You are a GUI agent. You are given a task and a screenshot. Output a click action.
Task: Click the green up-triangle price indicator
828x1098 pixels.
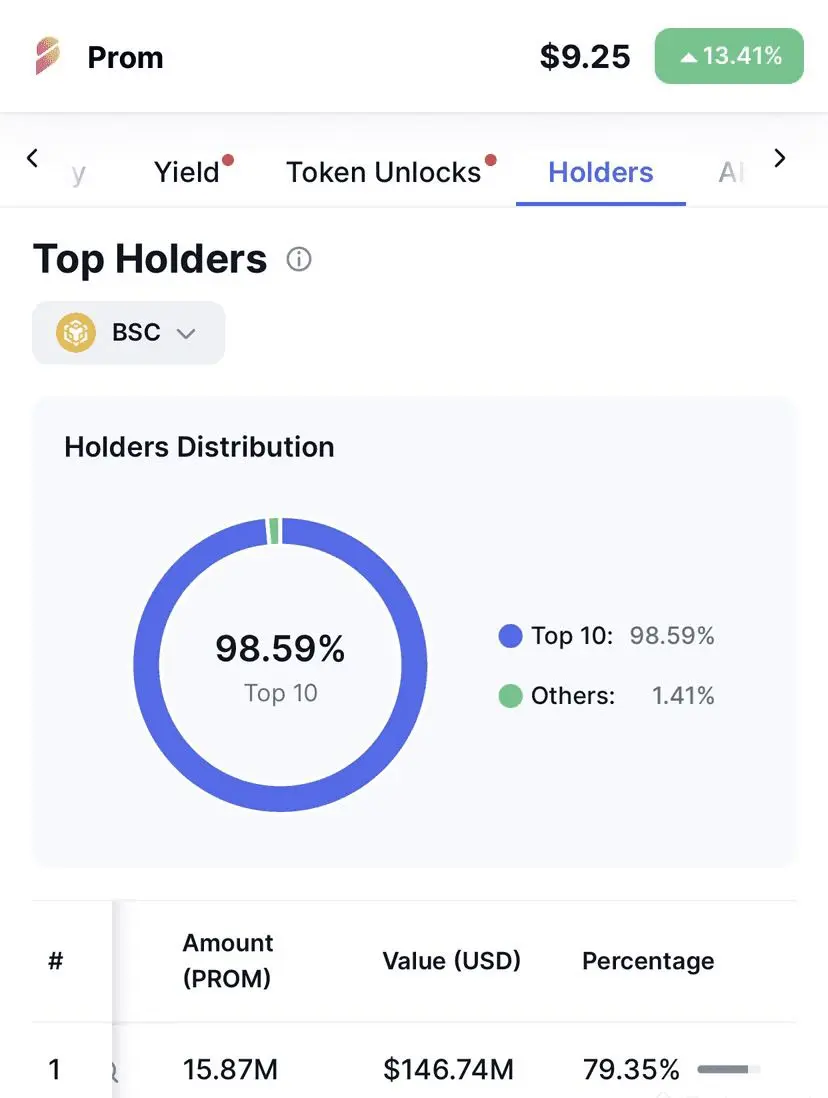688,57
